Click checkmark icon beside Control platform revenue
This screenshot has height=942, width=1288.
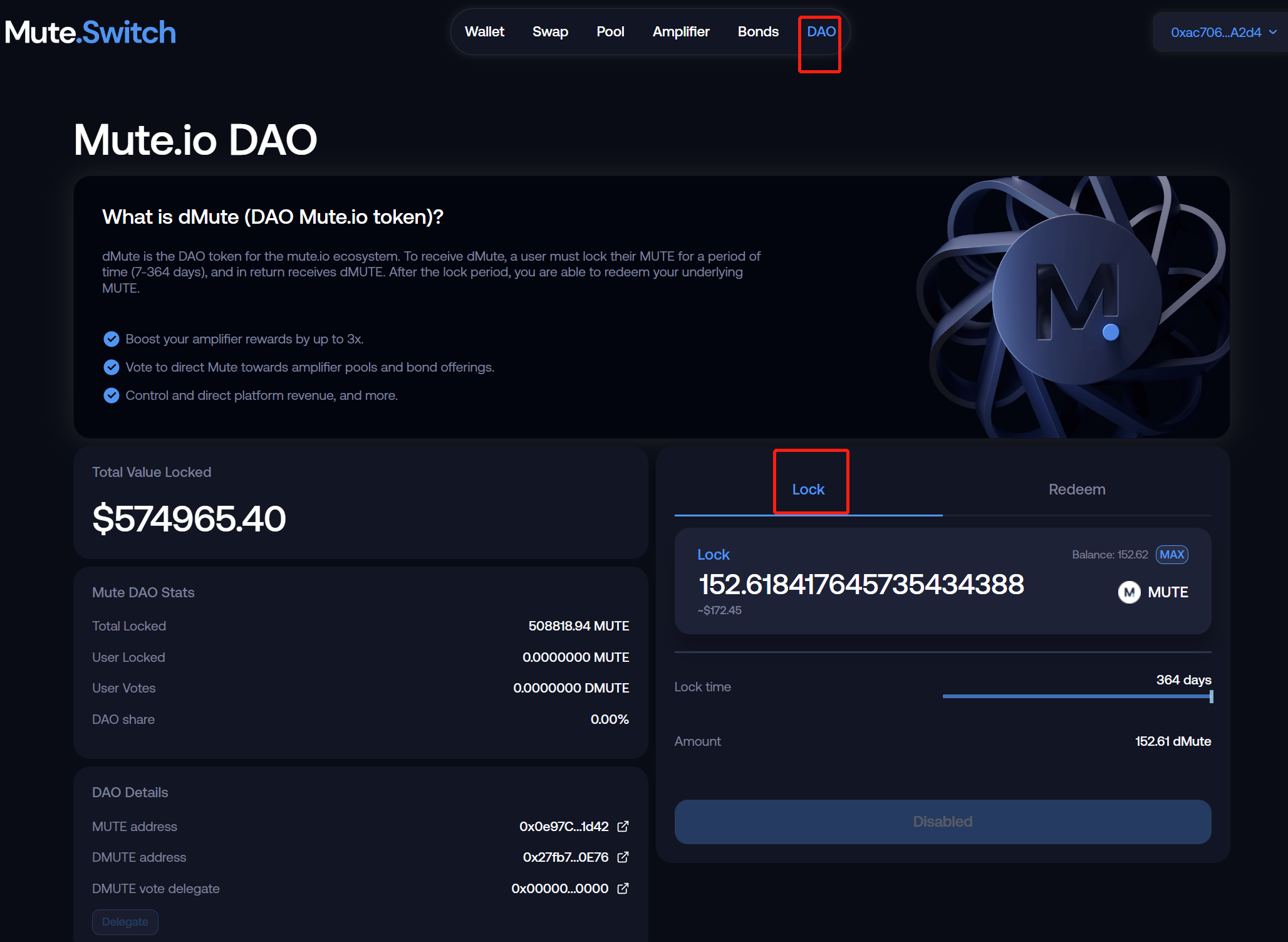[x=112, y=395]
